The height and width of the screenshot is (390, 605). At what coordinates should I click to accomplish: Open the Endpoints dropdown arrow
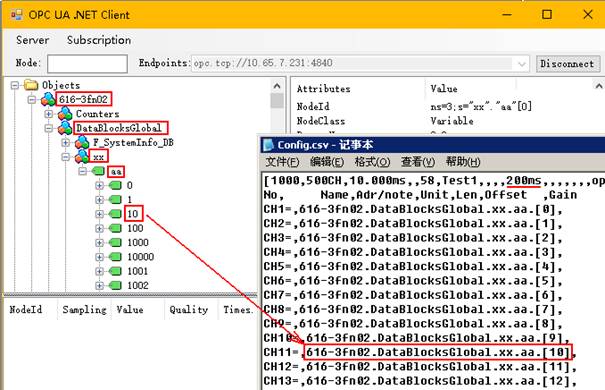pyautogui.click(x=521, y=64)
